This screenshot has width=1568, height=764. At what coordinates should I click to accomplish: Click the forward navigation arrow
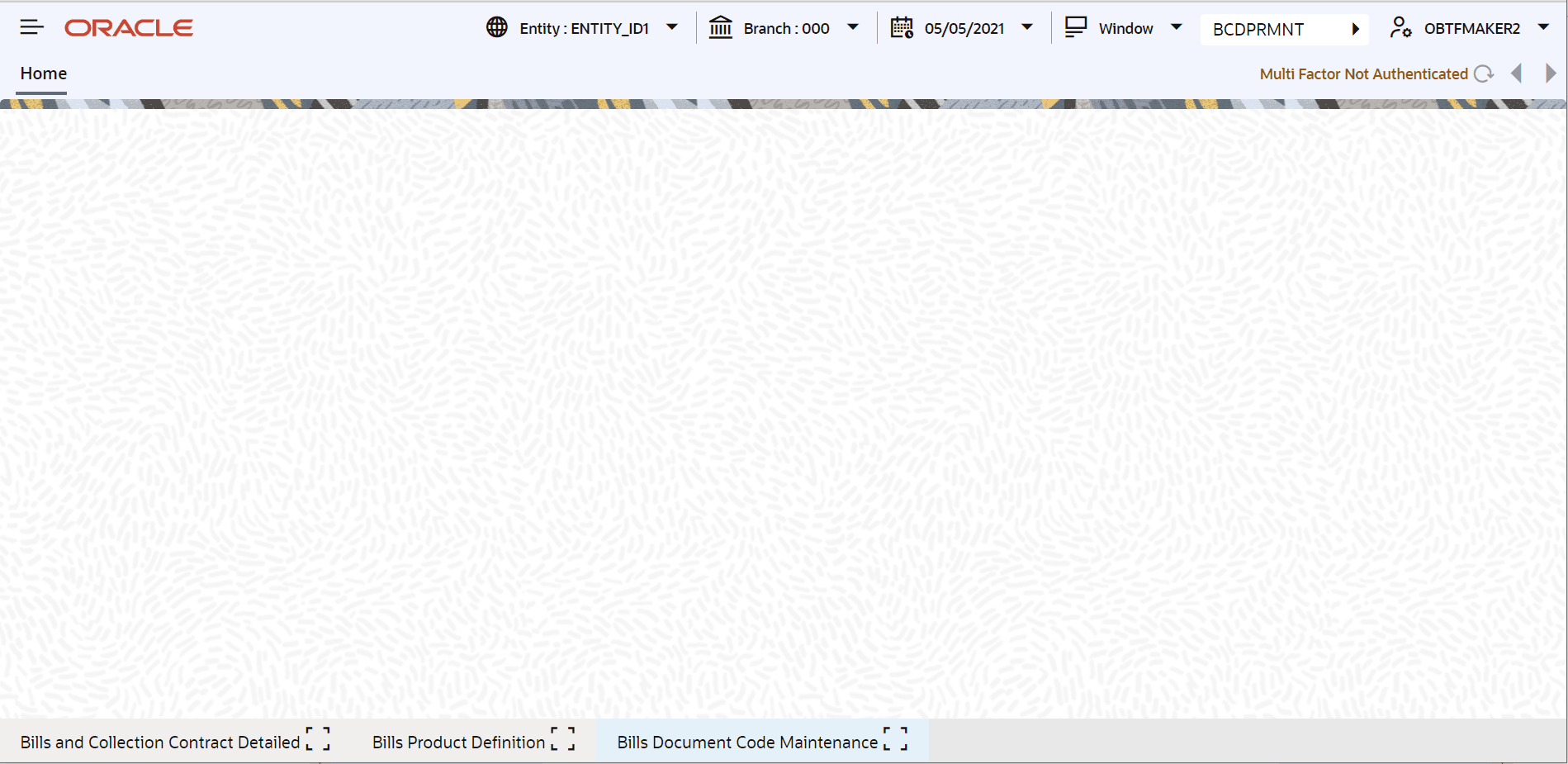(1550, 73)
